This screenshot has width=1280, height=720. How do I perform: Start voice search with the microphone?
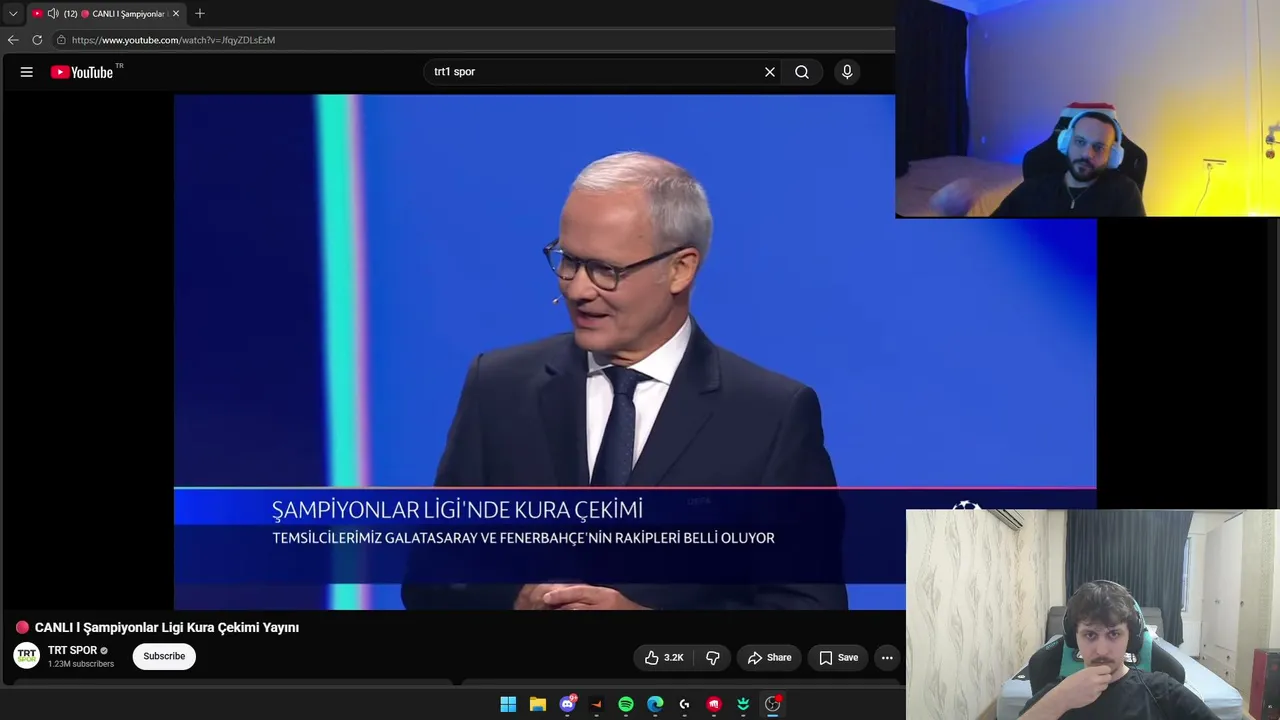(x=847, y=72)
